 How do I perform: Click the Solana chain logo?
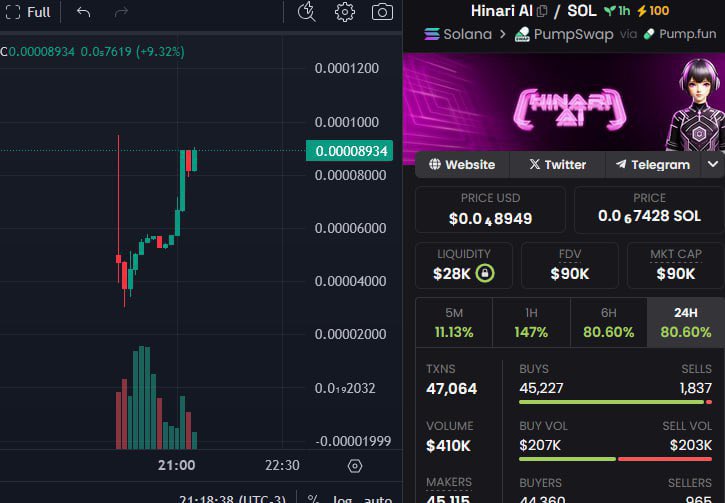[432, 34]
